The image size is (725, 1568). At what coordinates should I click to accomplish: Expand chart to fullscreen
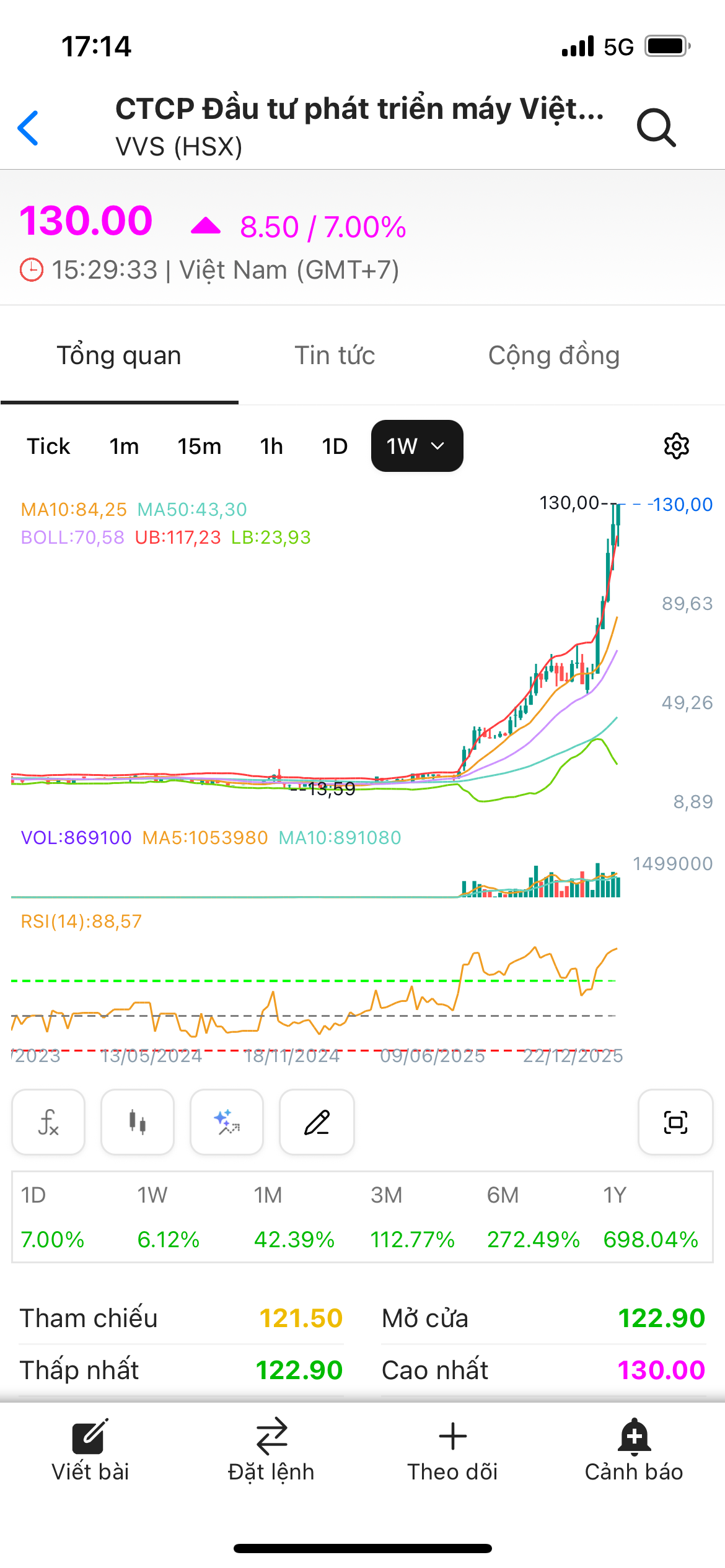[675, 1122]
